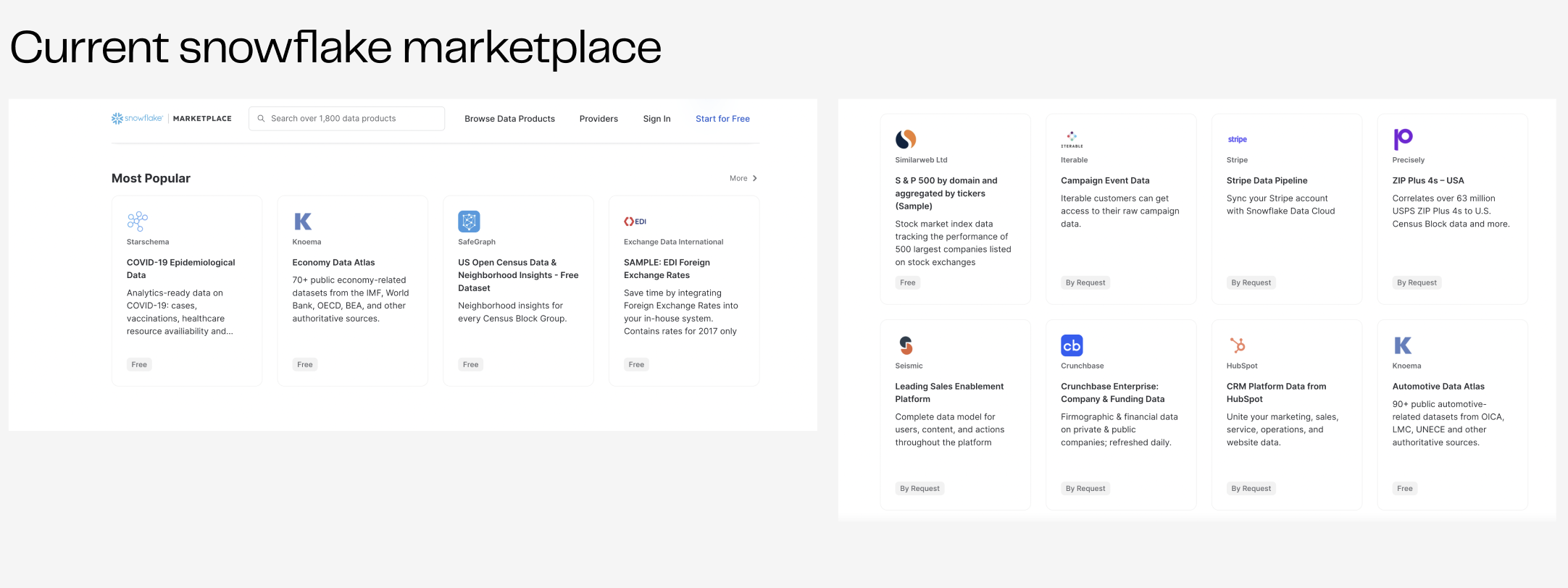Image resolution: width=1568 pixels, height=588 pixels.
Task: Click Free tag on Automotive Data Atlas card
Action: [1404, 488]
